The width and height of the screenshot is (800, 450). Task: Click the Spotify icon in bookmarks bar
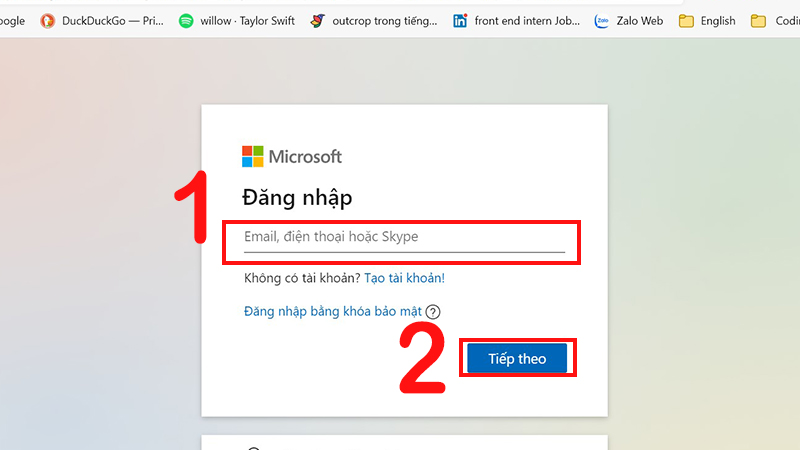pos(186,20)
